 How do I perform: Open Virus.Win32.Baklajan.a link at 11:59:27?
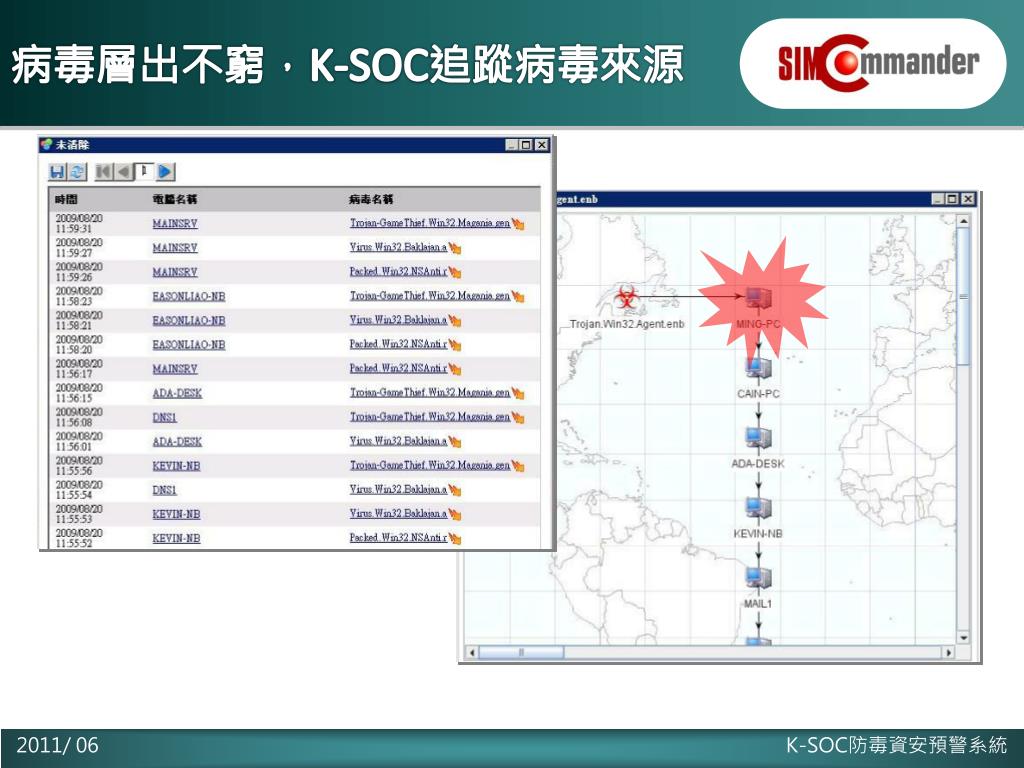[x=398, y=248]
